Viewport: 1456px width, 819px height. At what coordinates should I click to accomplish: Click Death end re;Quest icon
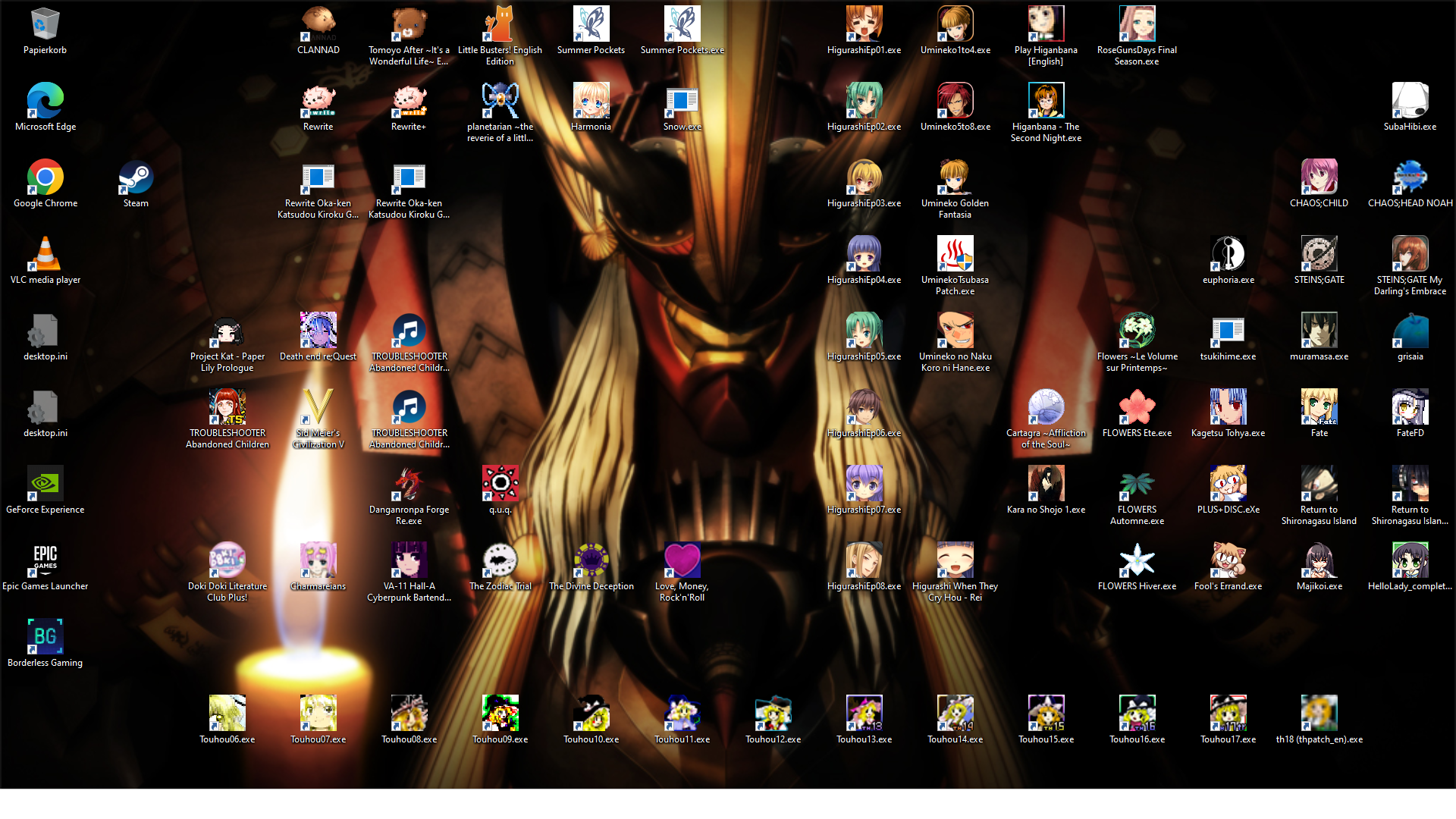tap(318, 331)
